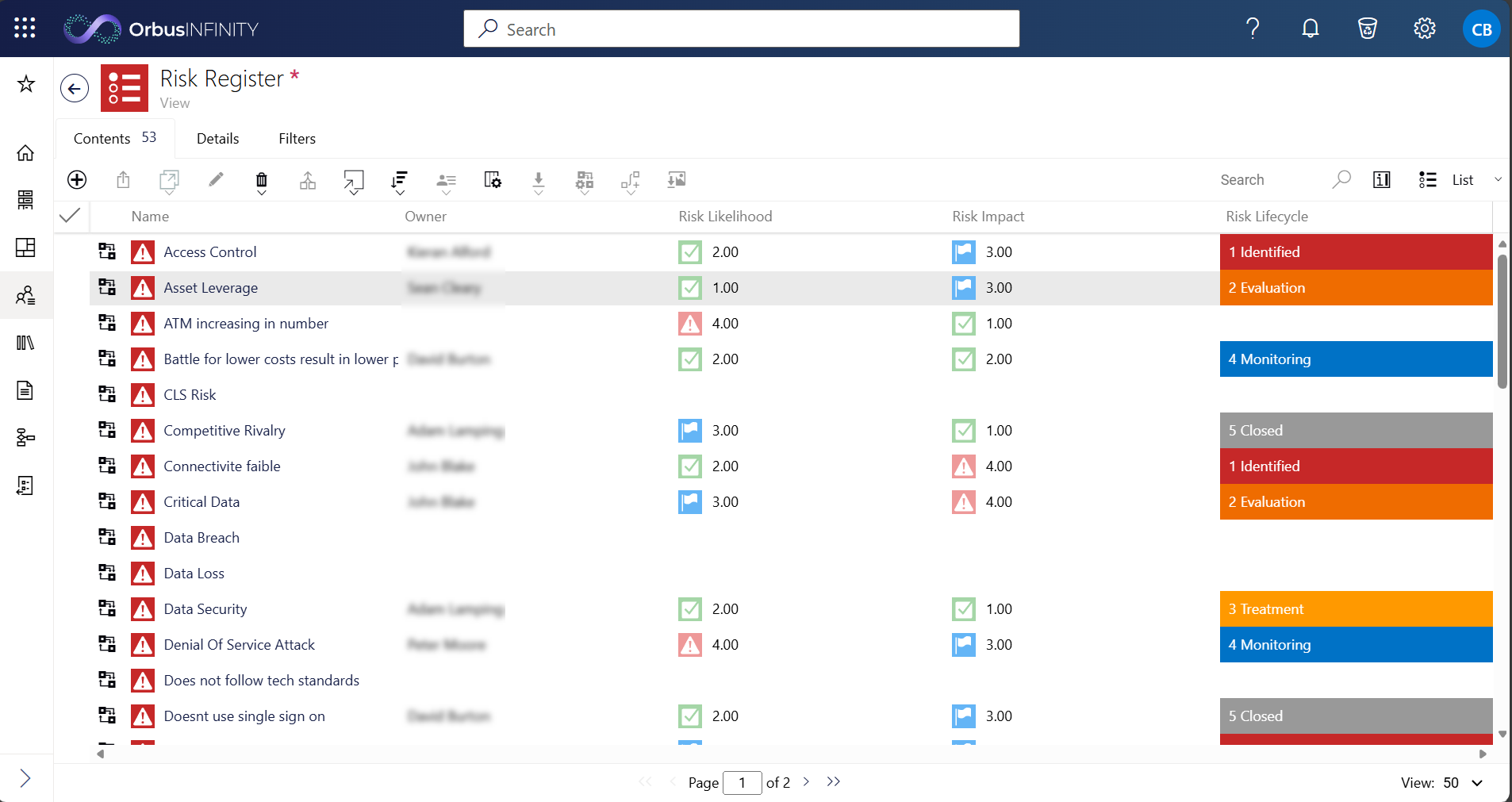Sort by Risk Likelihood column header
This screenshot has height=802, width=1512.
[x=726, y=217]
